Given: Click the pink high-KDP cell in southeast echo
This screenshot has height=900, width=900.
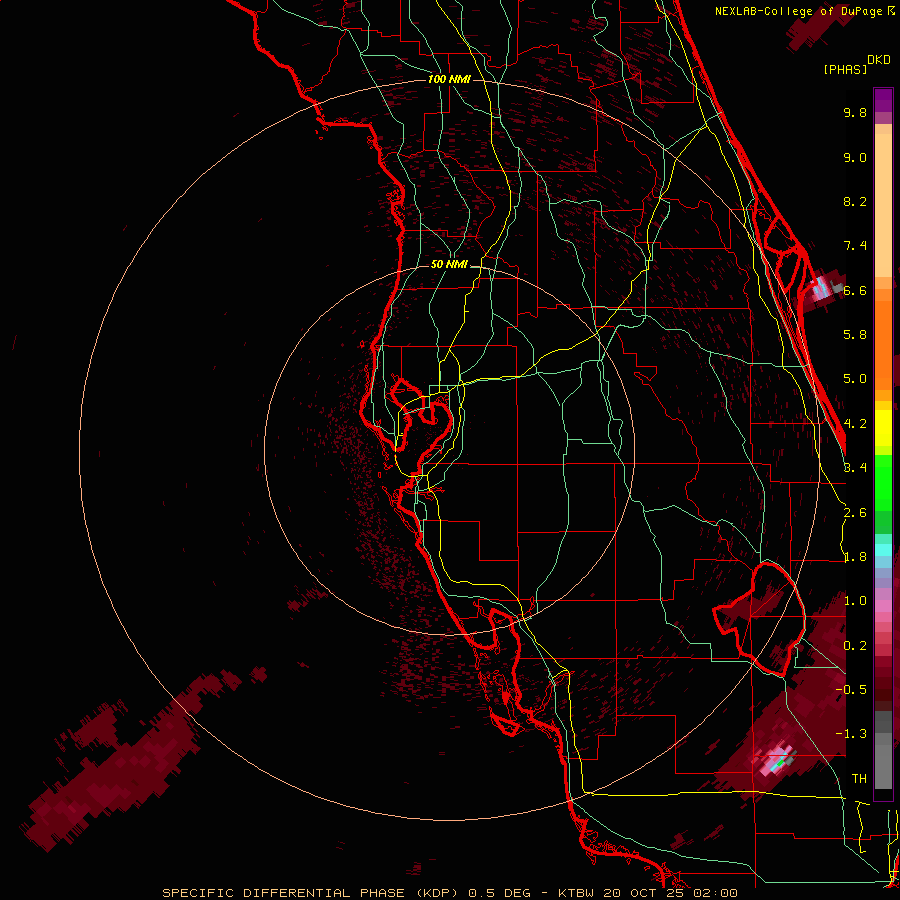Looking at the screenshot, I should tap(777, 761).
